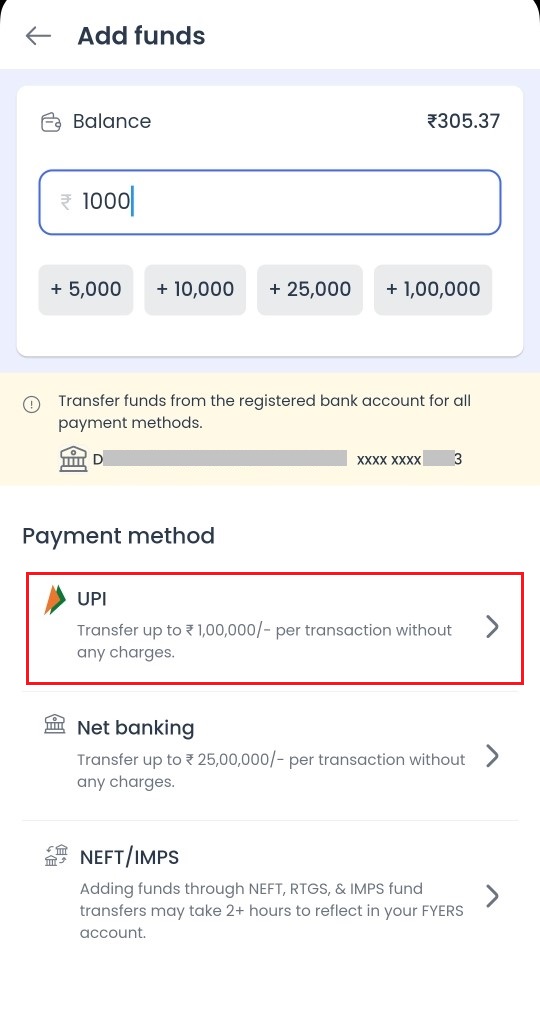
Task: Add 1,00,000 quick amount
Action: click(x=433, y=290)
